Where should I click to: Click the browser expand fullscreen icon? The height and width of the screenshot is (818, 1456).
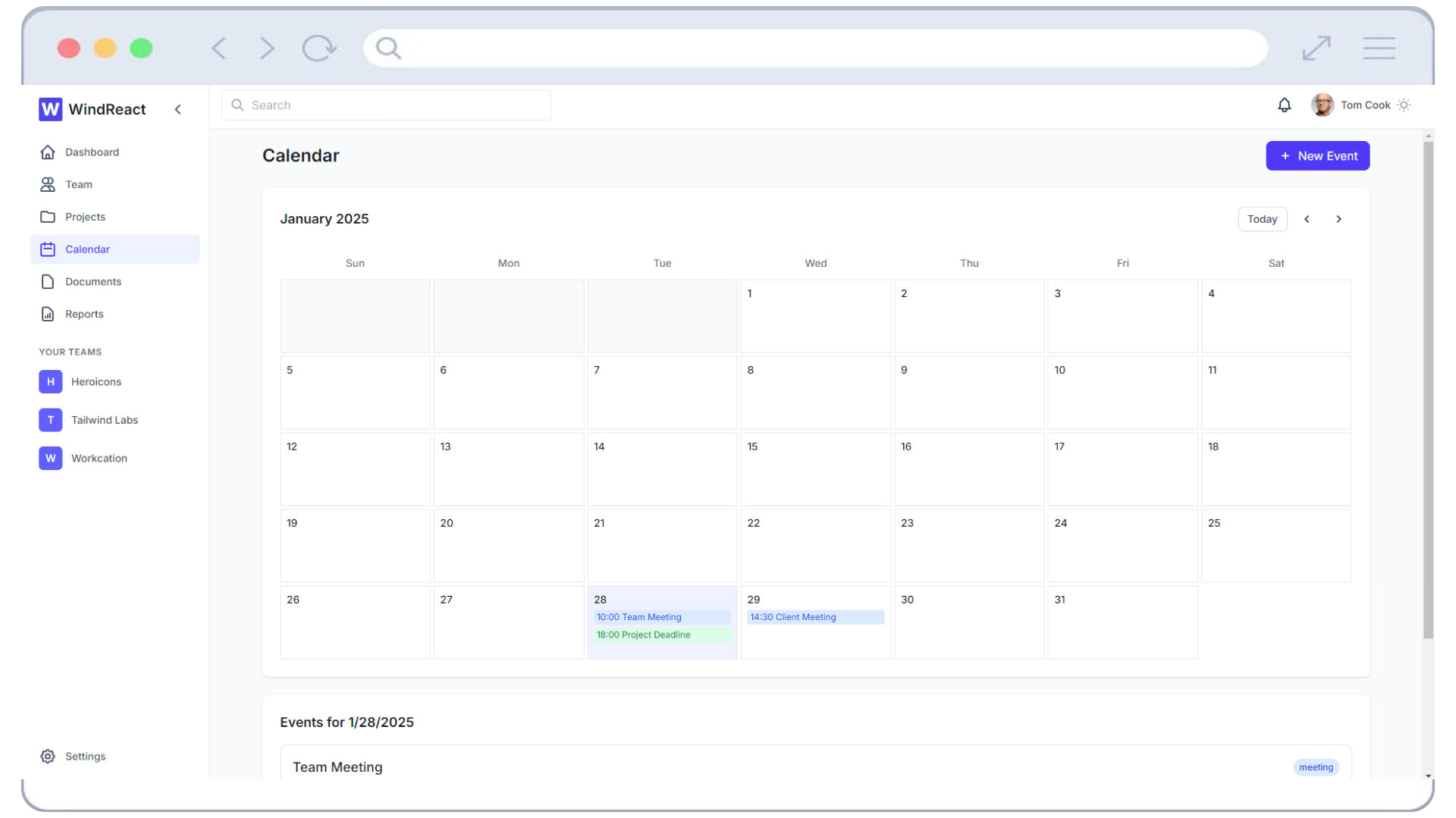(x=1316, y=49)
